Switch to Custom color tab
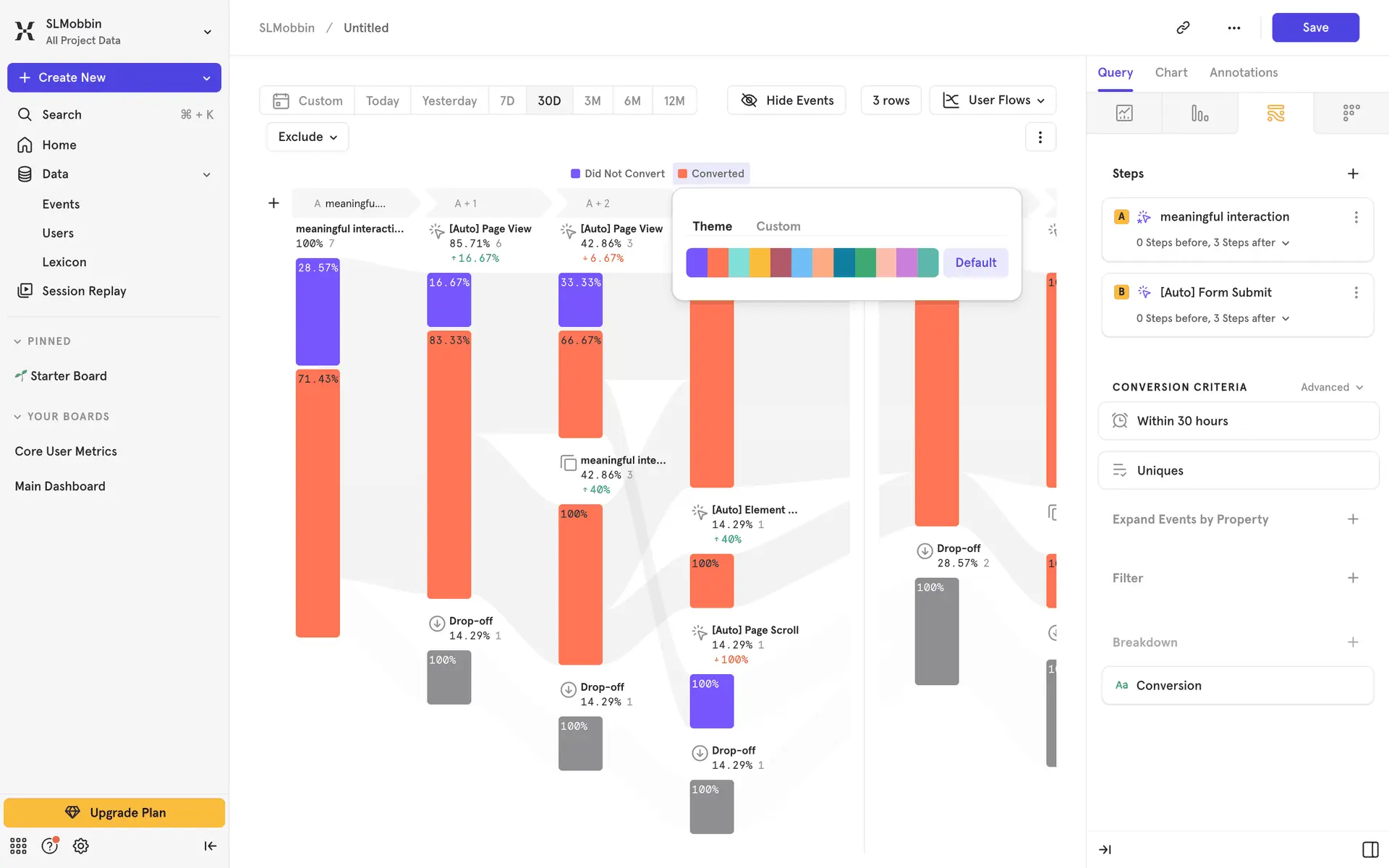Screen dimensions: 1389x868 [778, 226]
